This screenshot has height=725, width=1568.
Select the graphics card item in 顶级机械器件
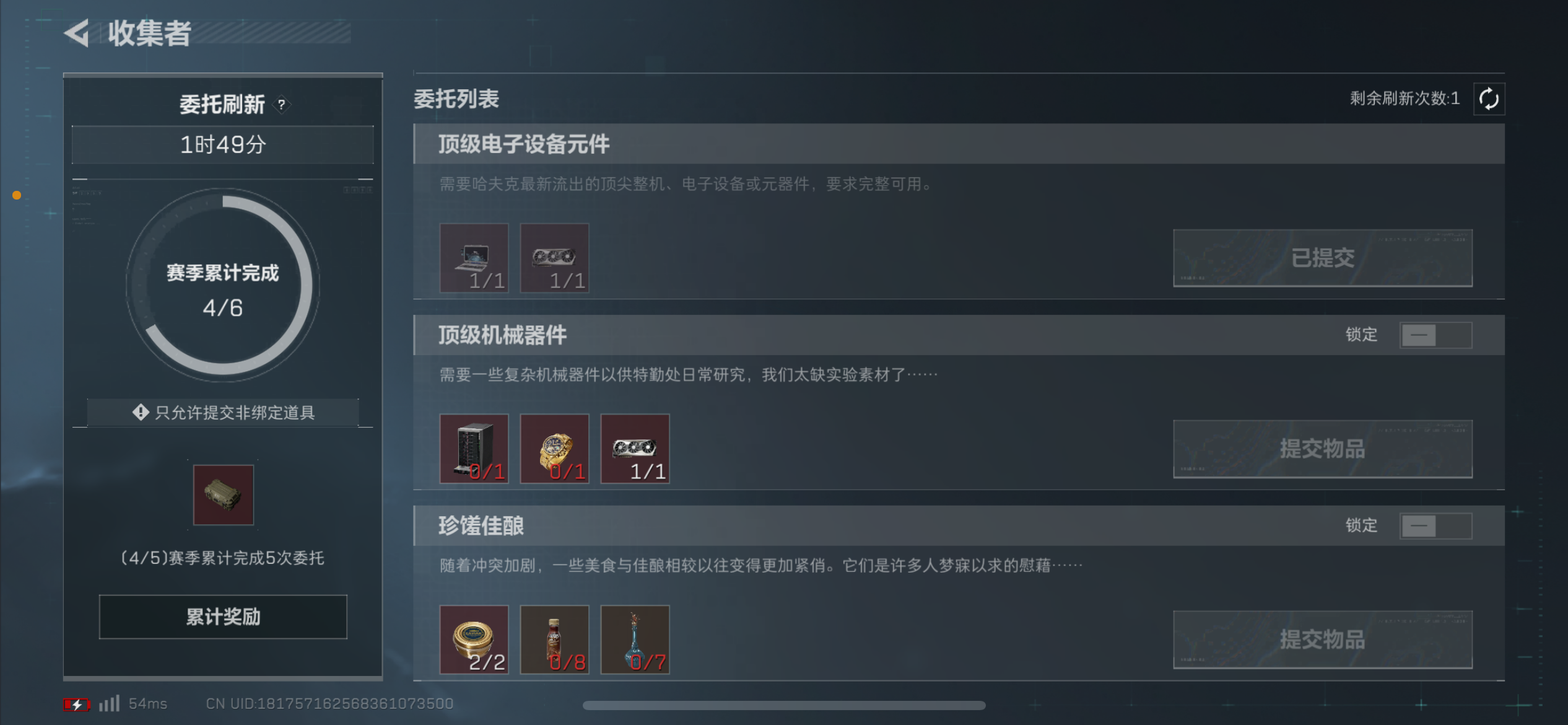pos(635,449)
